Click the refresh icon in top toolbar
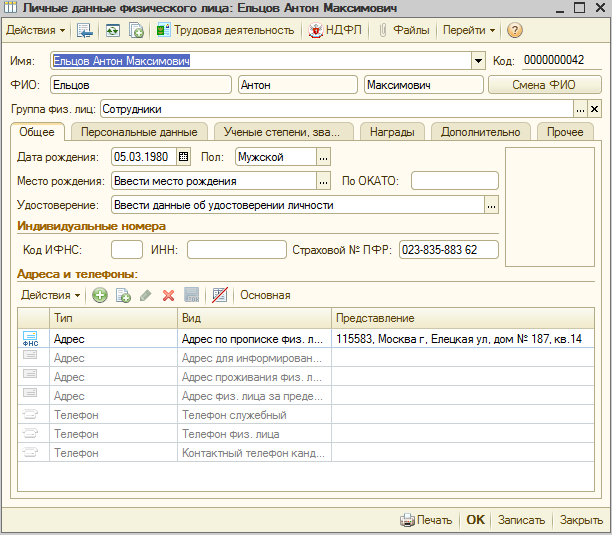Viewport: 612px width, 535px height. 113,30
